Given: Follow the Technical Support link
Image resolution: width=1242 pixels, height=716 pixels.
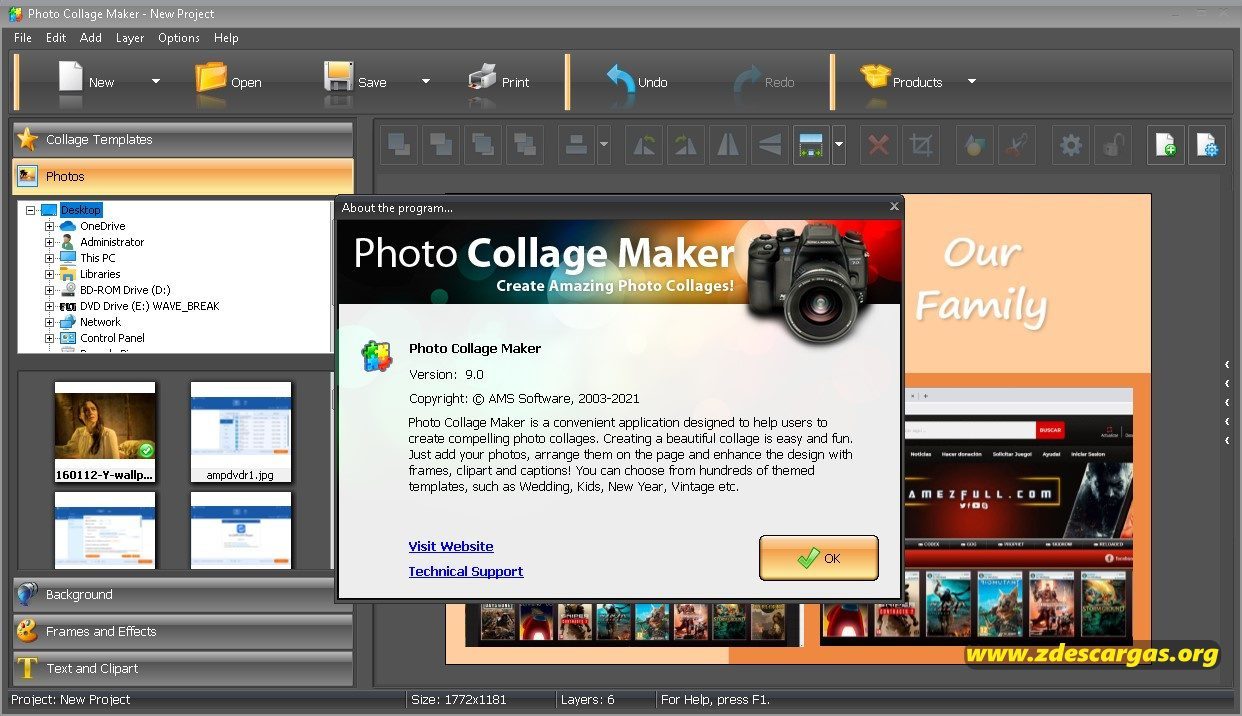Looking at the screenshot, I should point(466,571).
